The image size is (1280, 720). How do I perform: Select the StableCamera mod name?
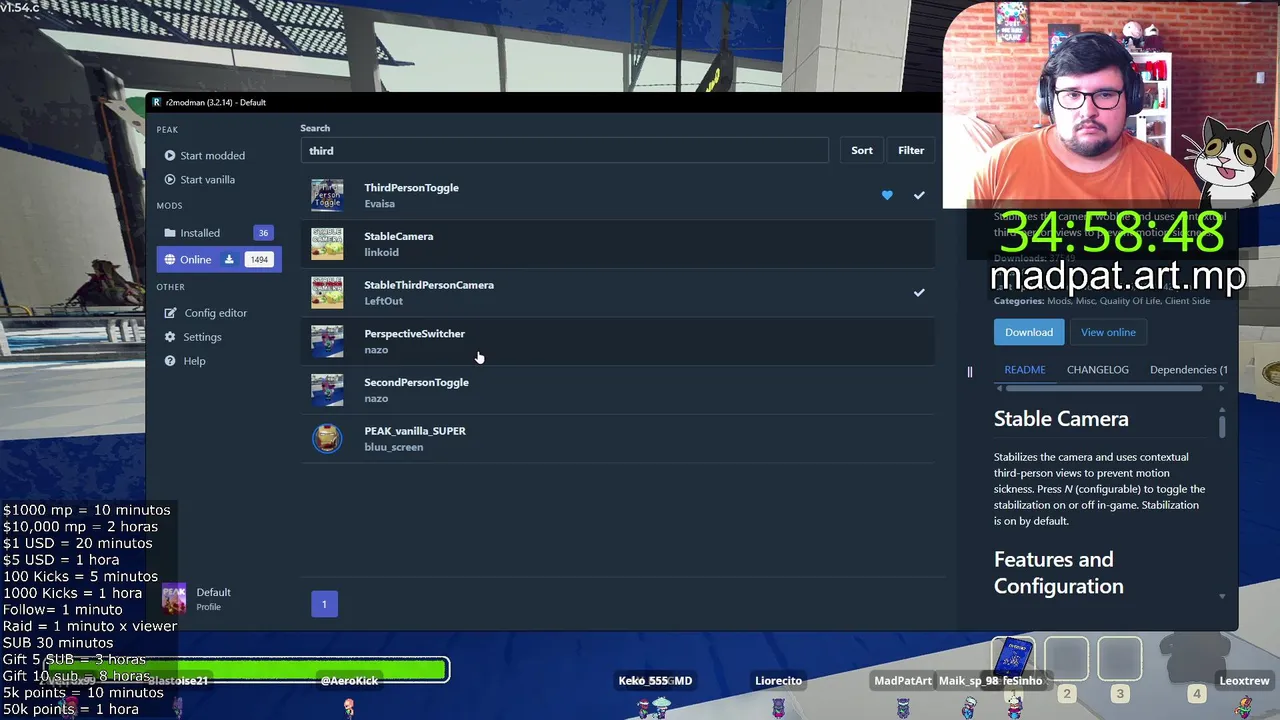[398, 237]
